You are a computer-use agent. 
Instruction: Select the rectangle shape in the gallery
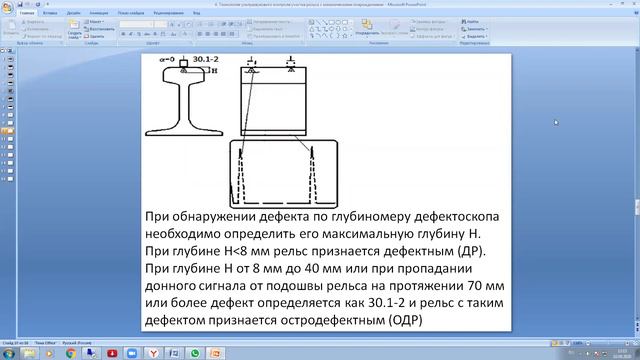[x=331, y=22]
